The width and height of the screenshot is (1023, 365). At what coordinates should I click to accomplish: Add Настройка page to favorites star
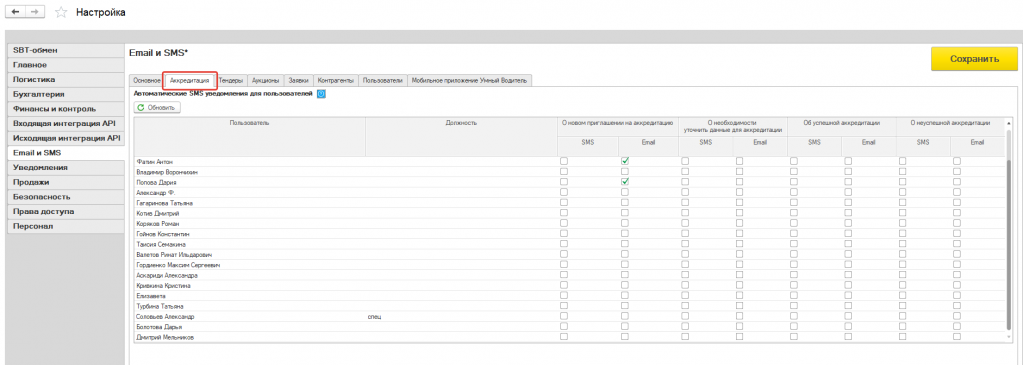61,12
